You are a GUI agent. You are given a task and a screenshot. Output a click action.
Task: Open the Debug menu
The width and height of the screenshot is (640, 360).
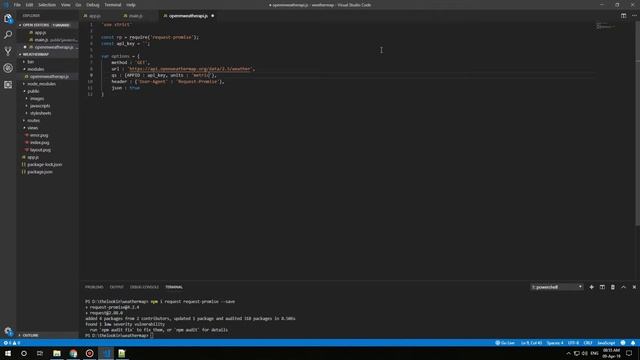(x=93, y=5)
